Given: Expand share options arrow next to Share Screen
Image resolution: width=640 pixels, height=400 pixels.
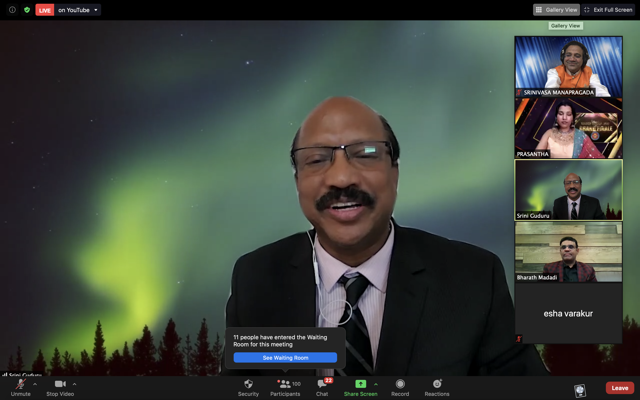Looking at the screenshot, I should 376,384.
